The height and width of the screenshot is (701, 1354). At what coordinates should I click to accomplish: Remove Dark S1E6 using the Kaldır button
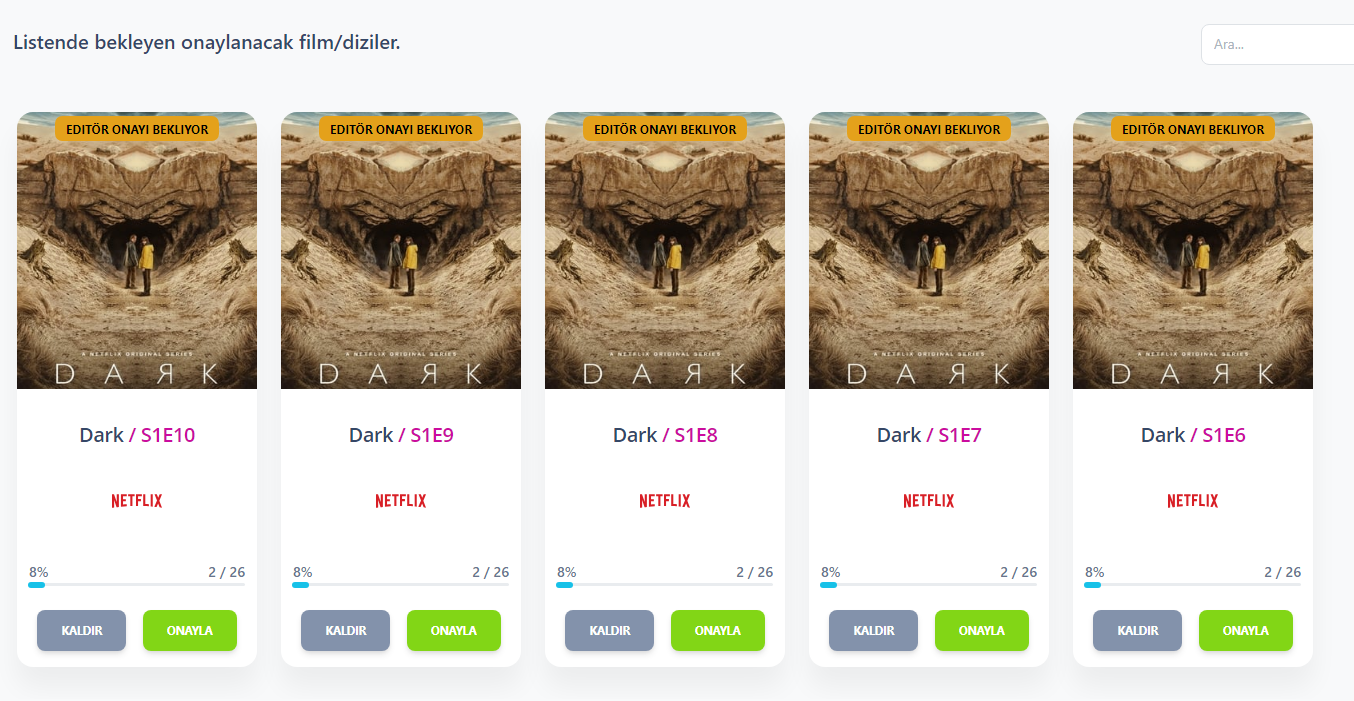1138,631
